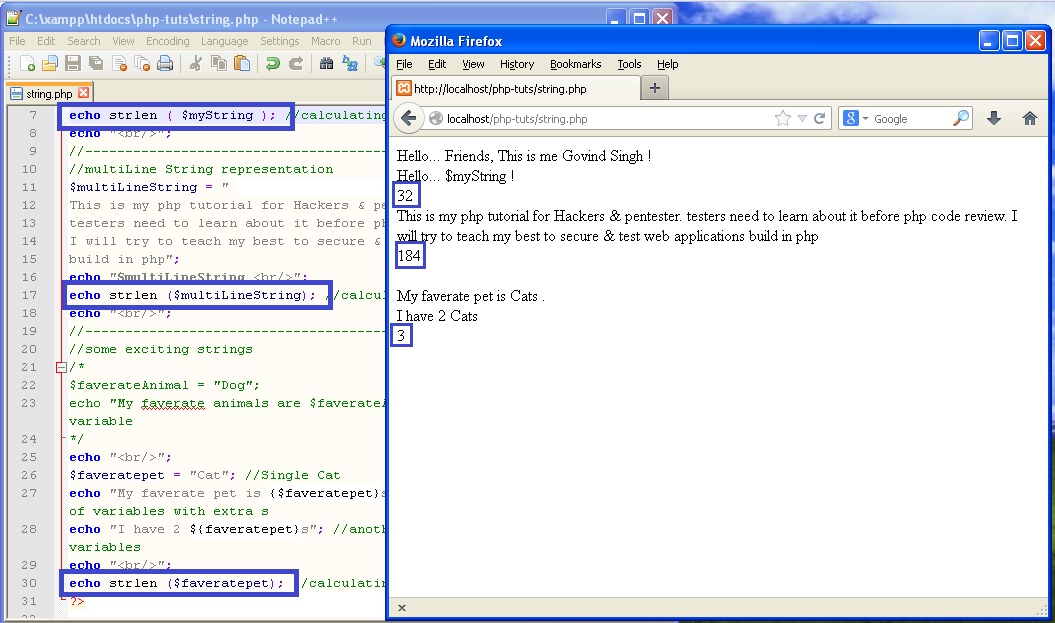Bookmark this page with the star
Viewport: 1055px width, 623px height.
781,117
